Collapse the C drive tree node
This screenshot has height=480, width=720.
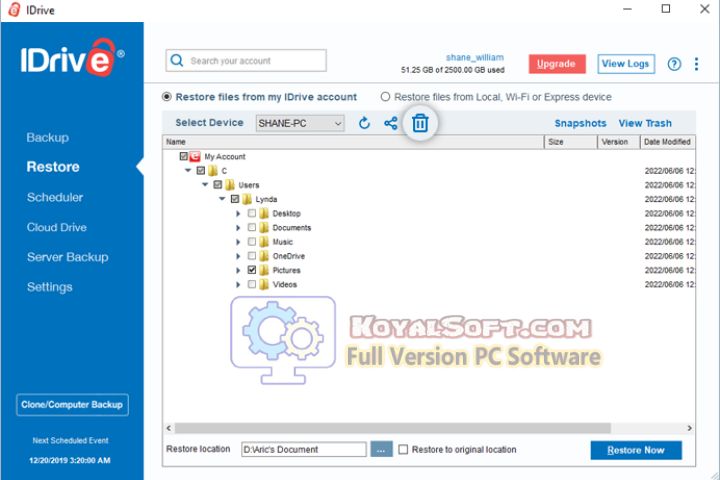point(187,170)
